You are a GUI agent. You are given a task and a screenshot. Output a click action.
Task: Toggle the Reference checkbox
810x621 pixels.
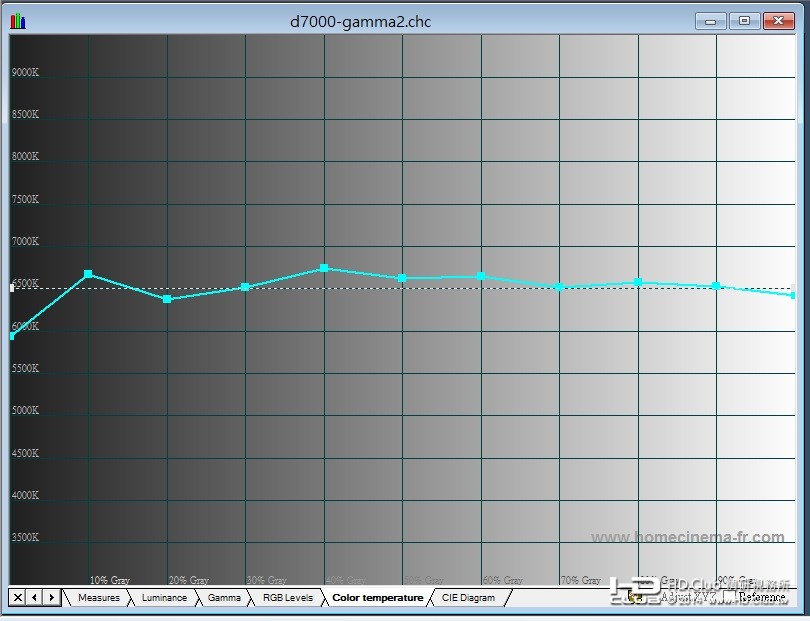coord(729,596)
